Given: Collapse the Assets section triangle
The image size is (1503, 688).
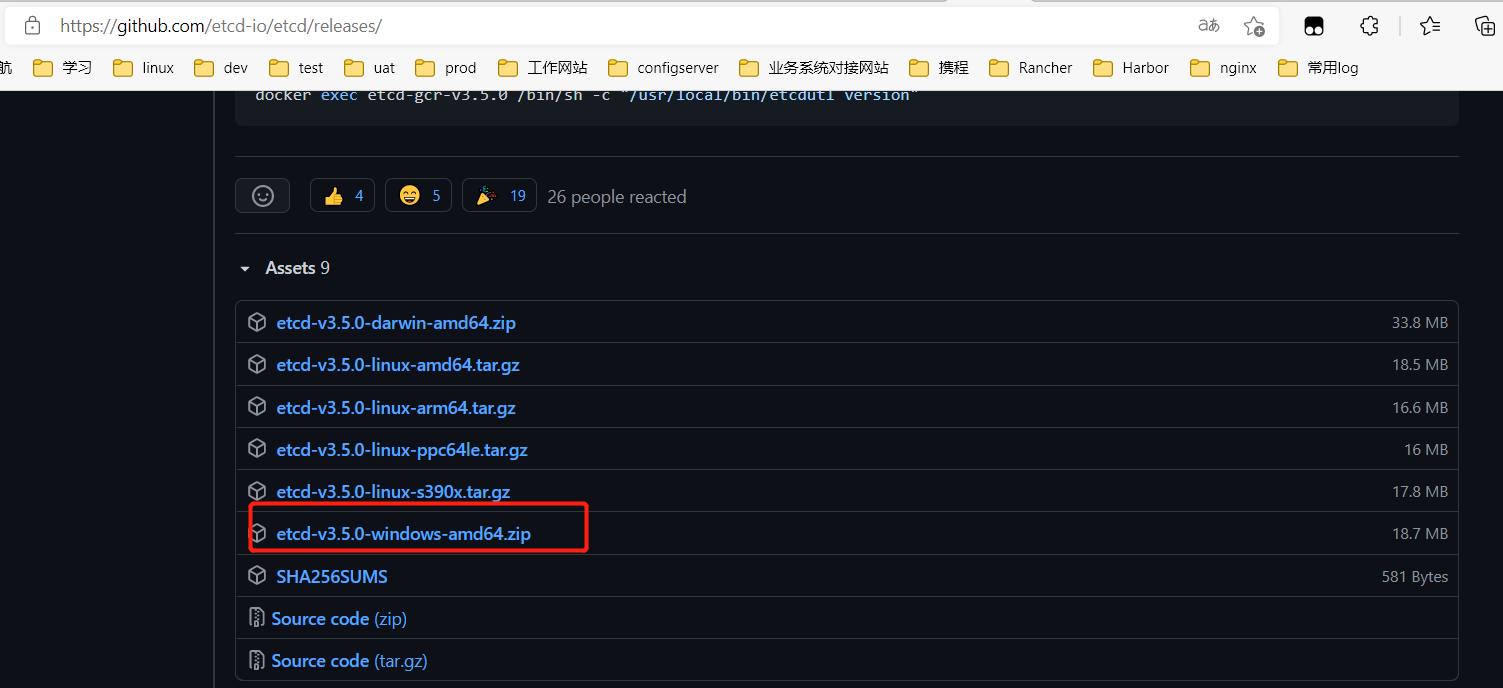Looking at the screenshot, I should click(x=244, y=269).
